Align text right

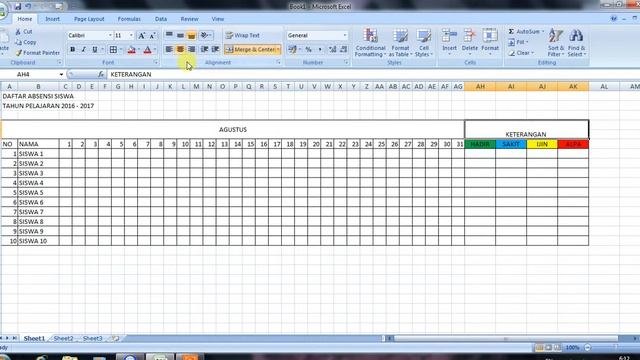pyautogui.click(x=191, y=49)
